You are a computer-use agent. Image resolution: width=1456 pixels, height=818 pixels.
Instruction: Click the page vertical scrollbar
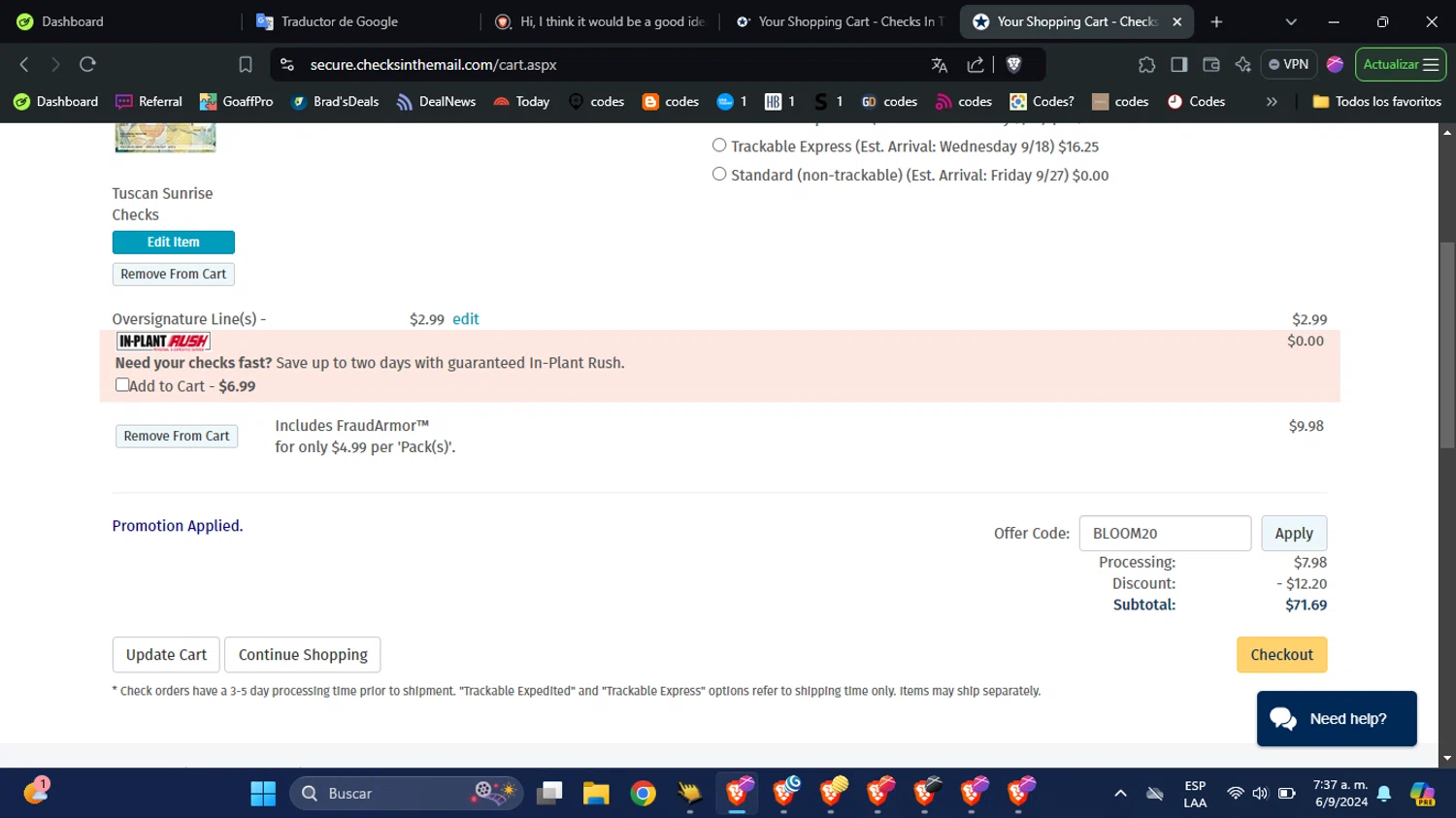(x=1447, y=344)
